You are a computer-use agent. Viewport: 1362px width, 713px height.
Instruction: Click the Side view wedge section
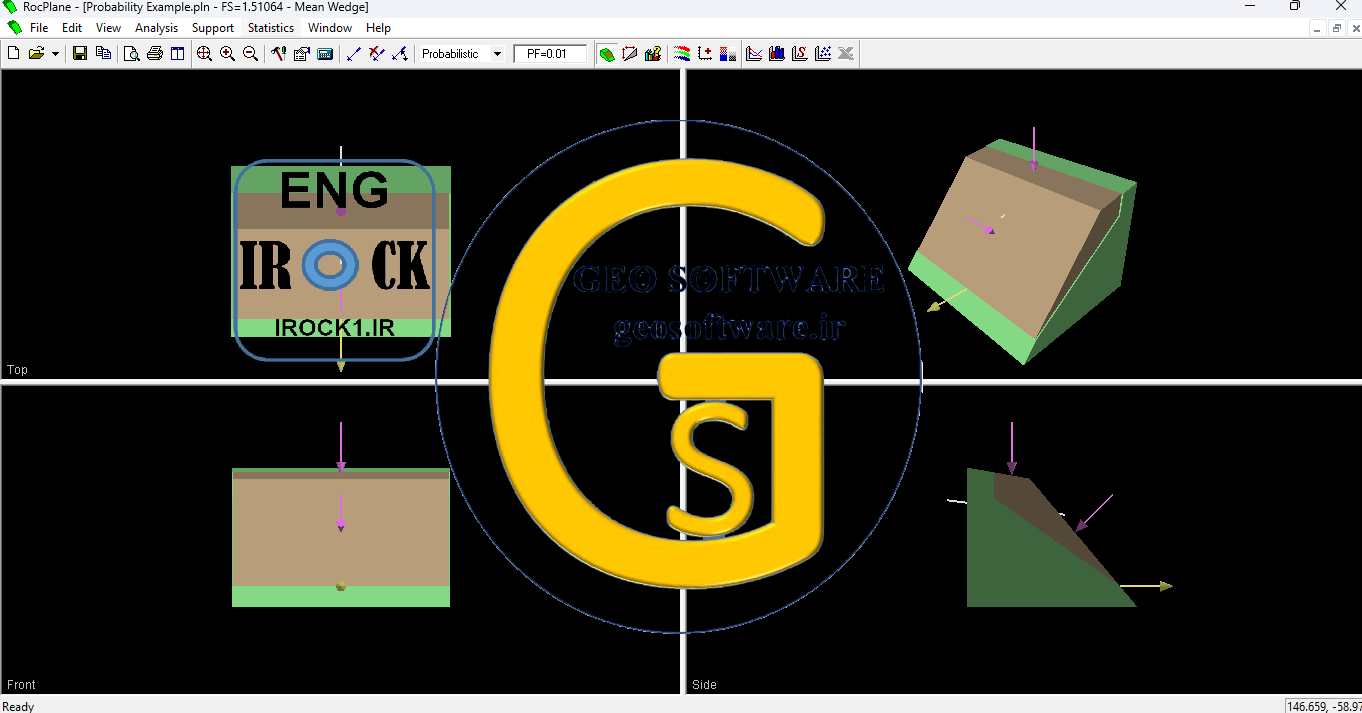tap(1050, 537)
